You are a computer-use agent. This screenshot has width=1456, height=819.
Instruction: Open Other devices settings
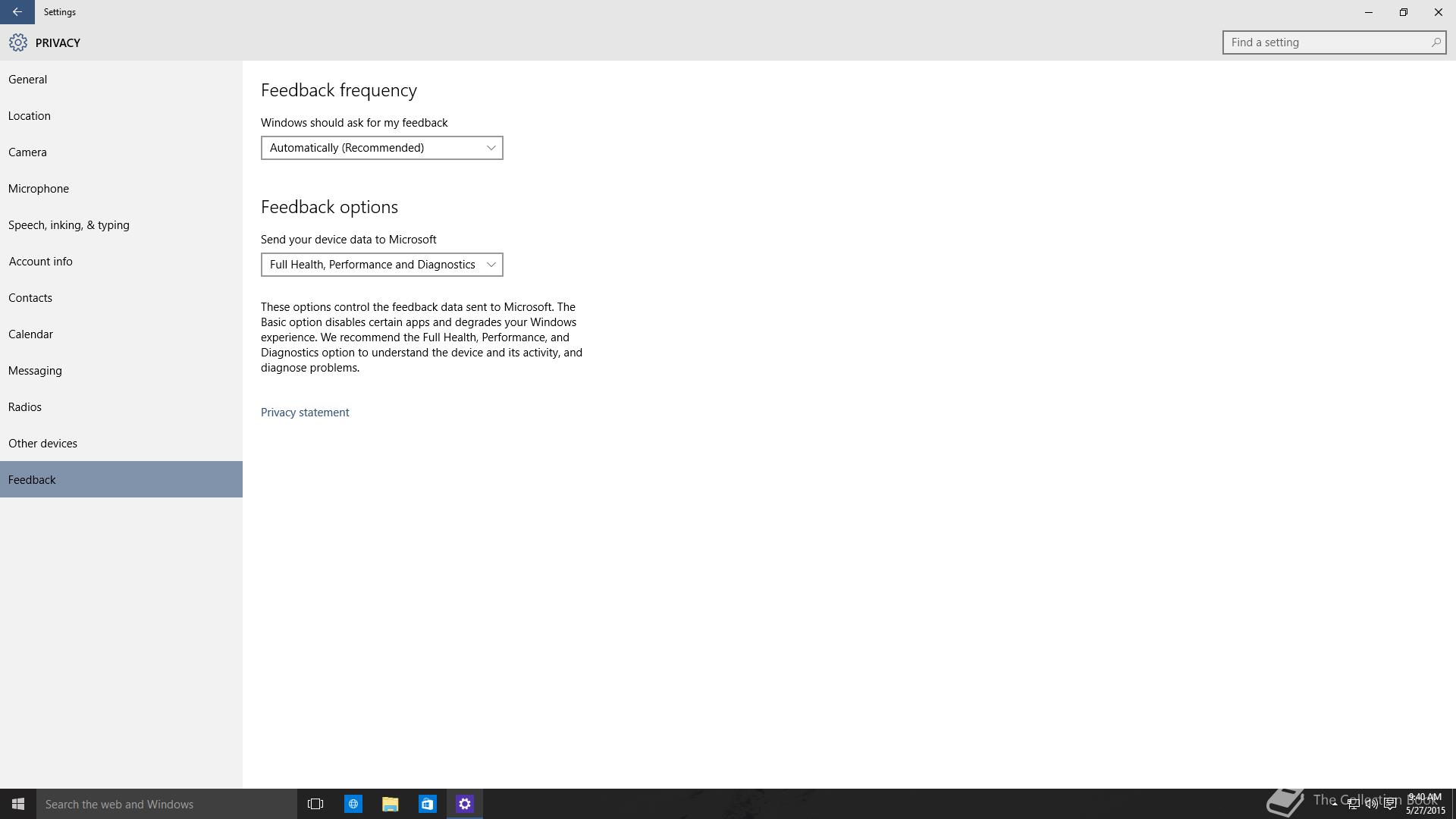coord(121,444)
